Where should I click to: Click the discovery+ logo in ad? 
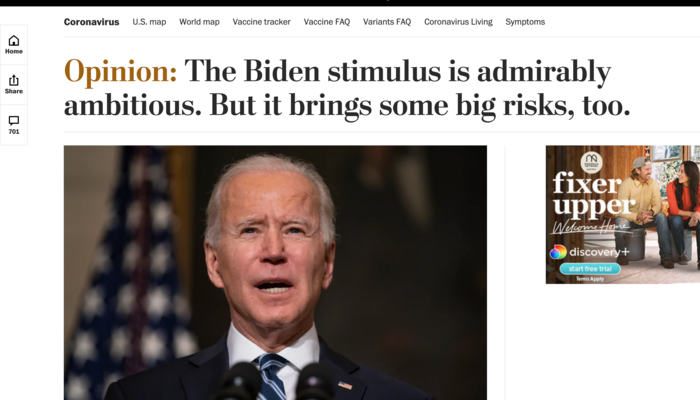point(589,252)
